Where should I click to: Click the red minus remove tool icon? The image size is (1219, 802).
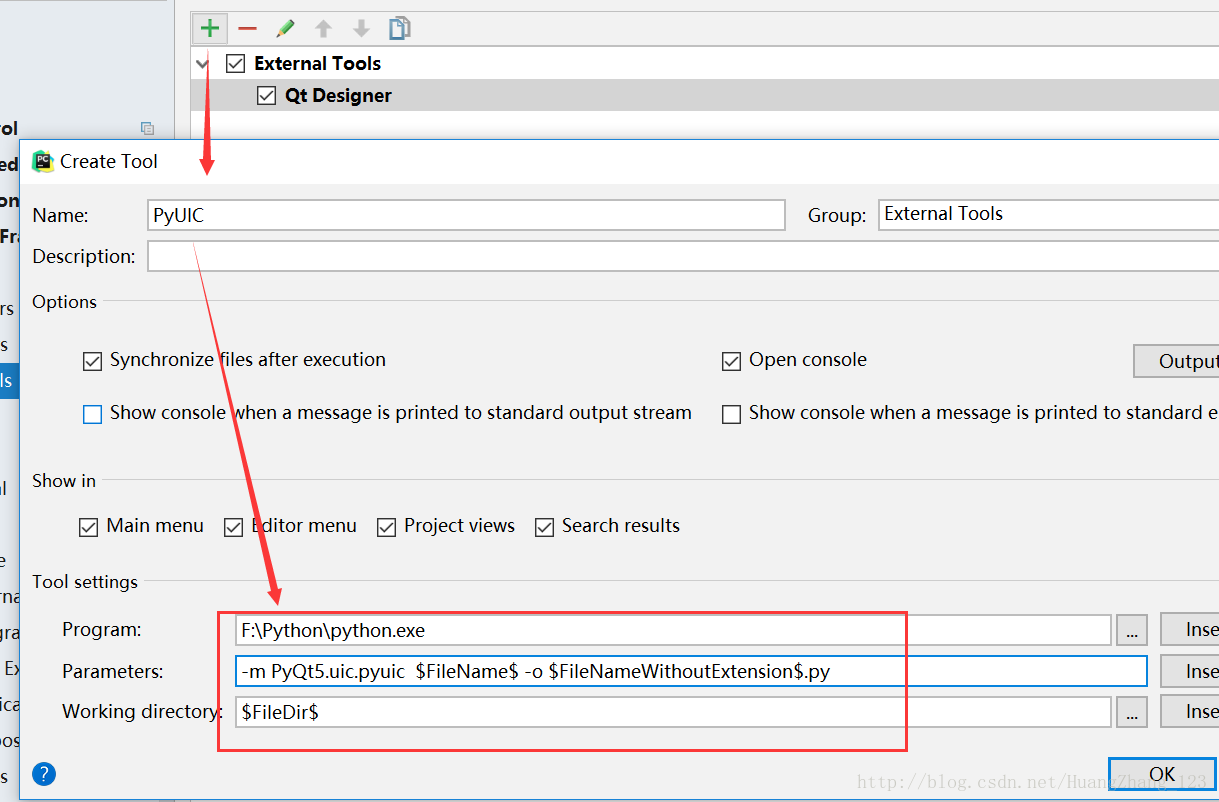tap(247, 28)
